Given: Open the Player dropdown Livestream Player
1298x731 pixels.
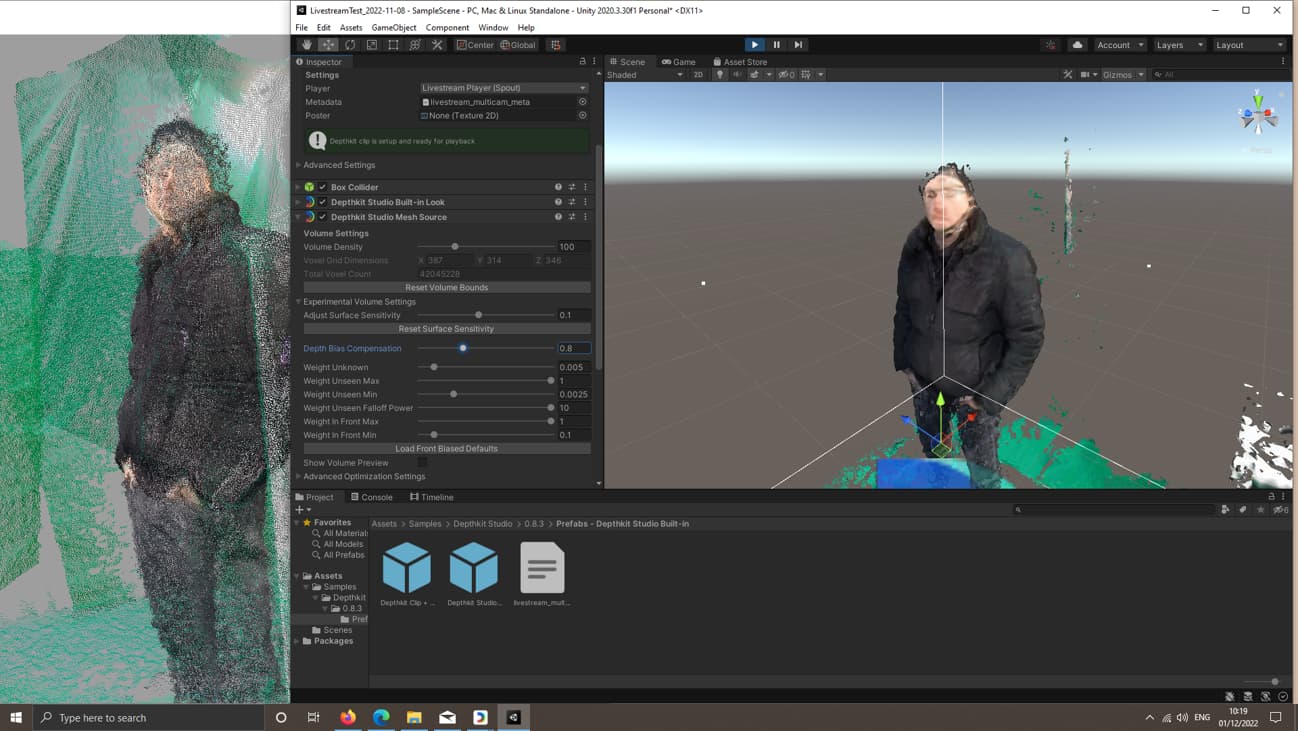Looking at the screenshot, I should (x=503, y=88).
